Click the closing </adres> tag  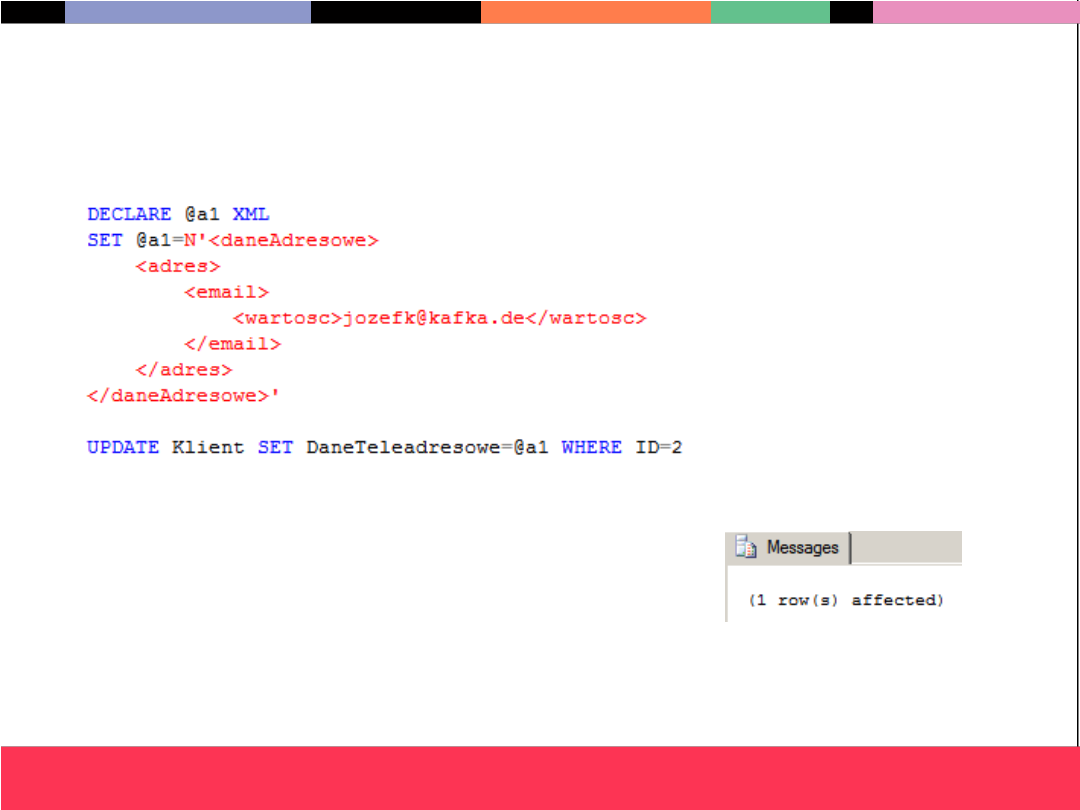[x=183, y=370]
